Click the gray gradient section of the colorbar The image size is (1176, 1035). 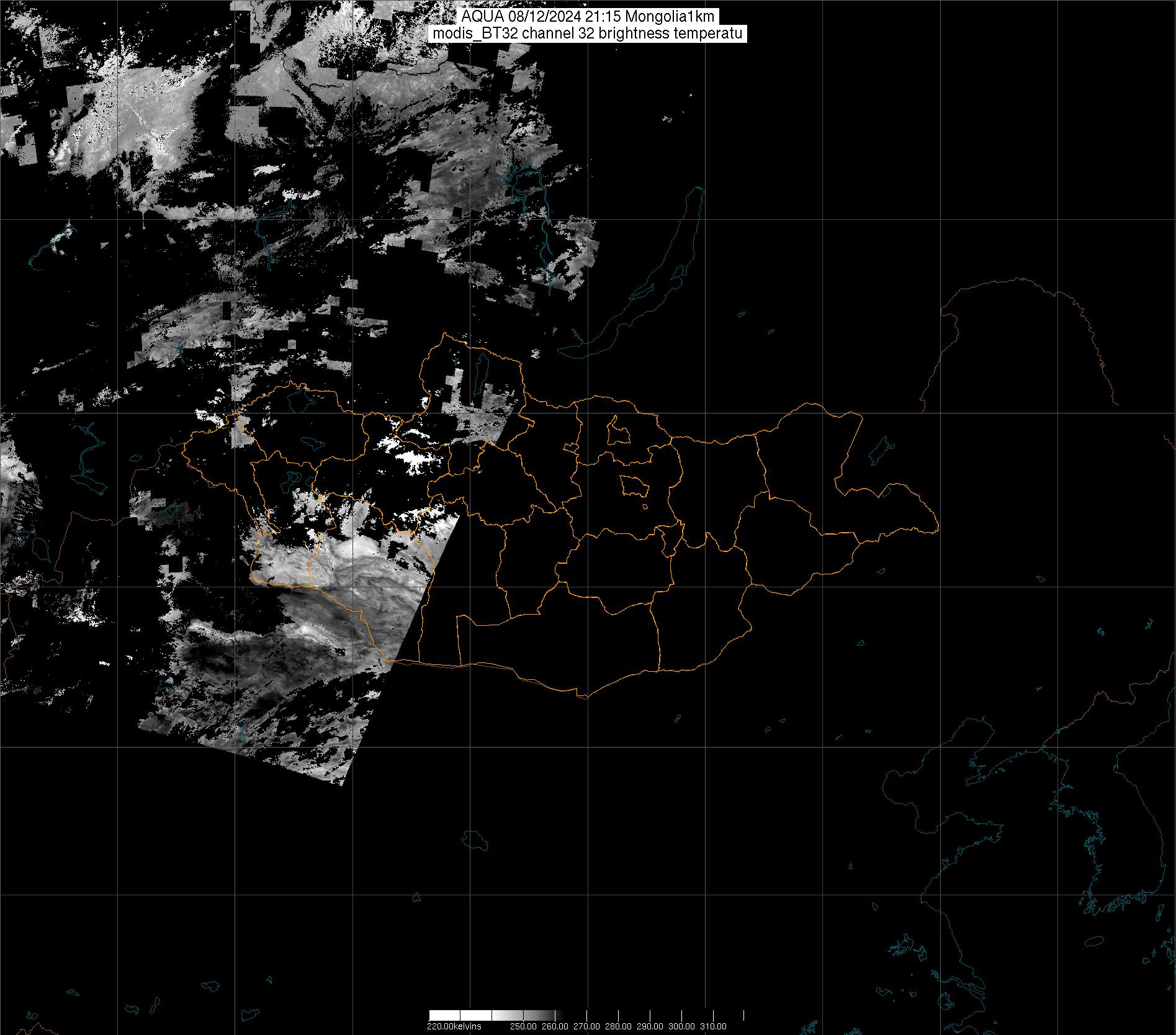pos(527,1016)
